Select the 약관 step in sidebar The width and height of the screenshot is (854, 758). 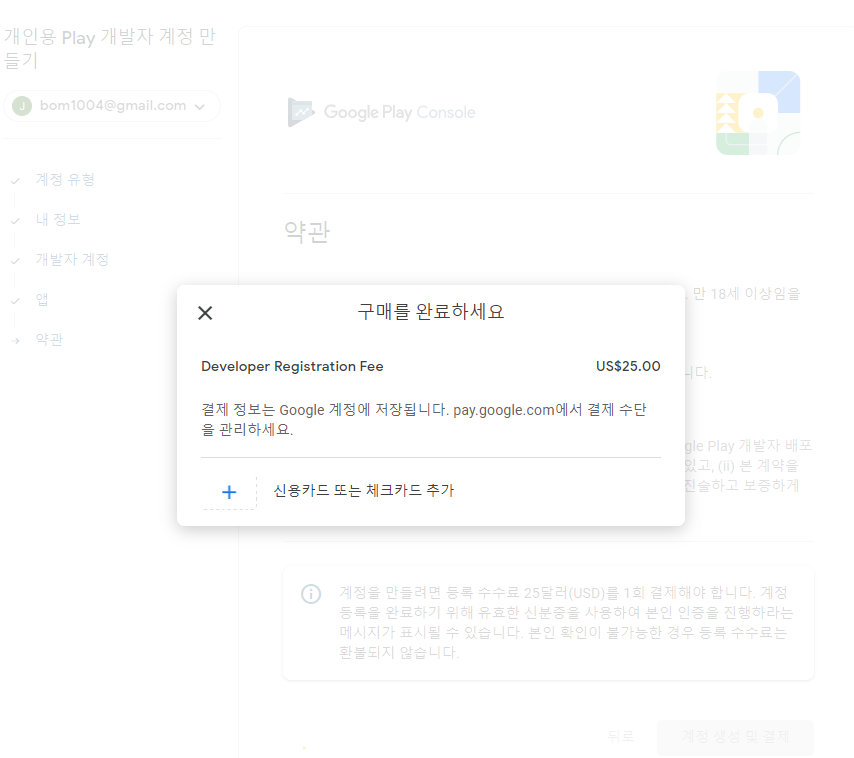pos(49,339)
